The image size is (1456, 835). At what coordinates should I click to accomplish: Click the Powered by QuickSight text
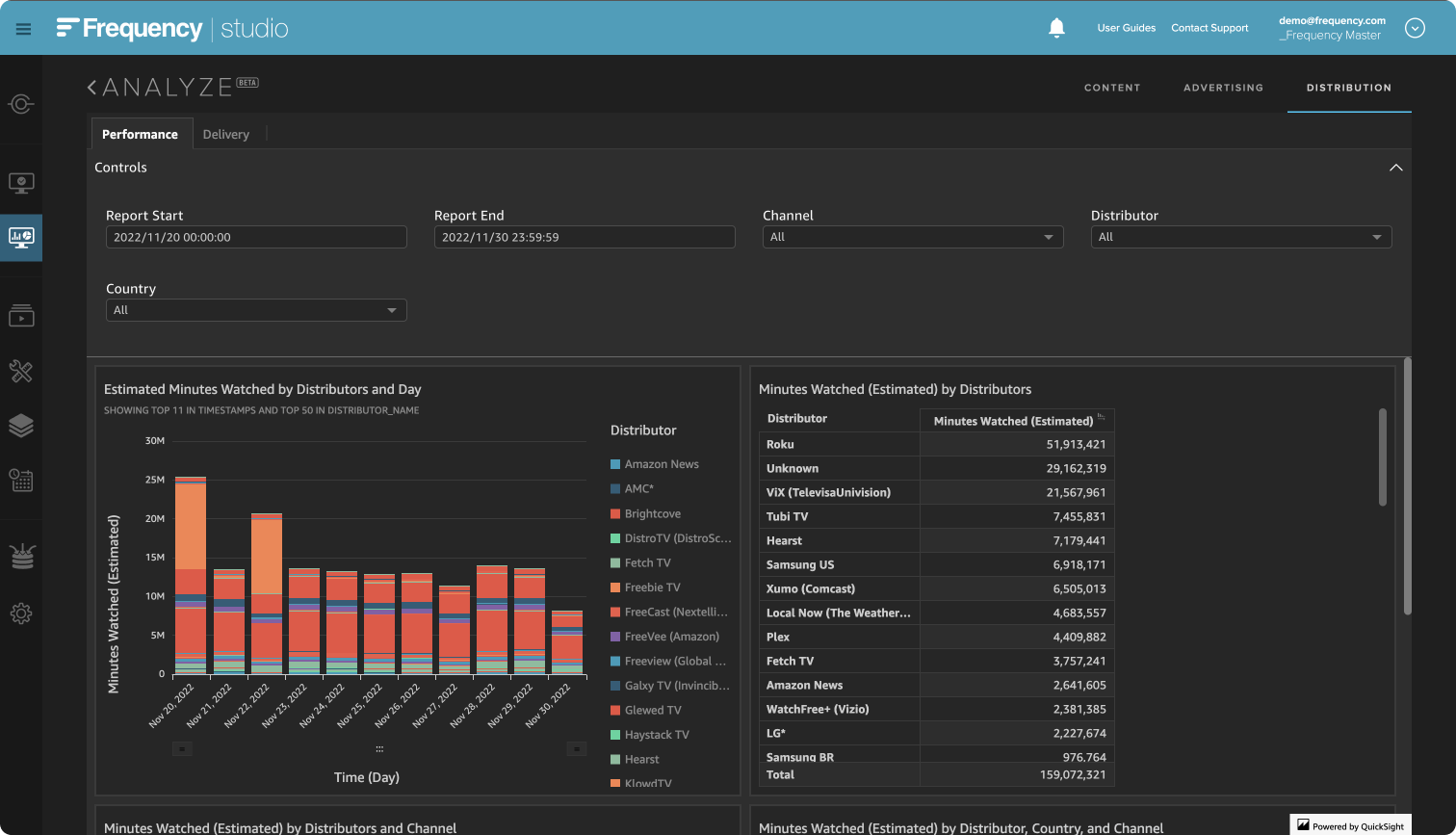(1359, 826)
